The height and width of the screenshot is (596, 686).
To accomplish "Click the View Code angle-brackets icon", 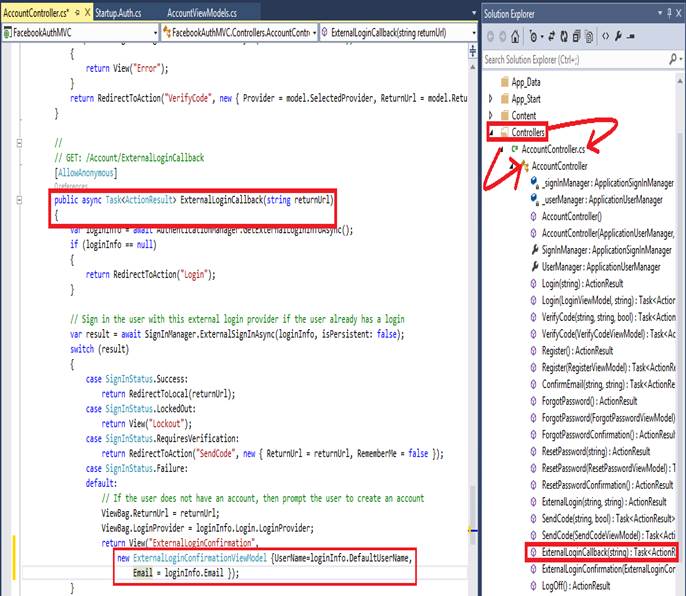I will [x=606, y=37].
